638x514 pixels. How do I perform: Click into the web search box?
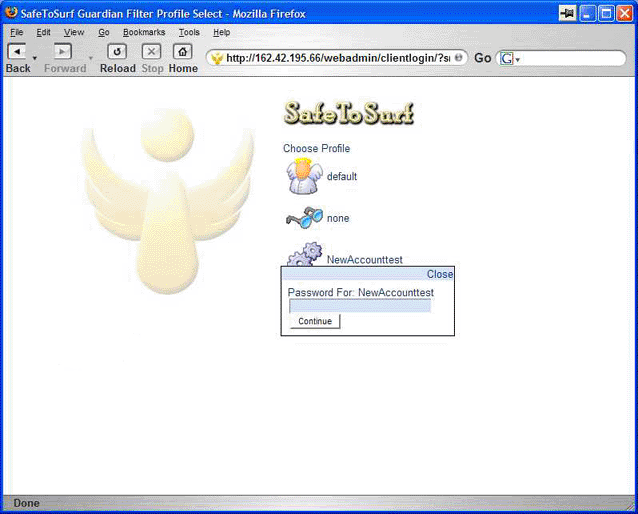pos(572,58)
